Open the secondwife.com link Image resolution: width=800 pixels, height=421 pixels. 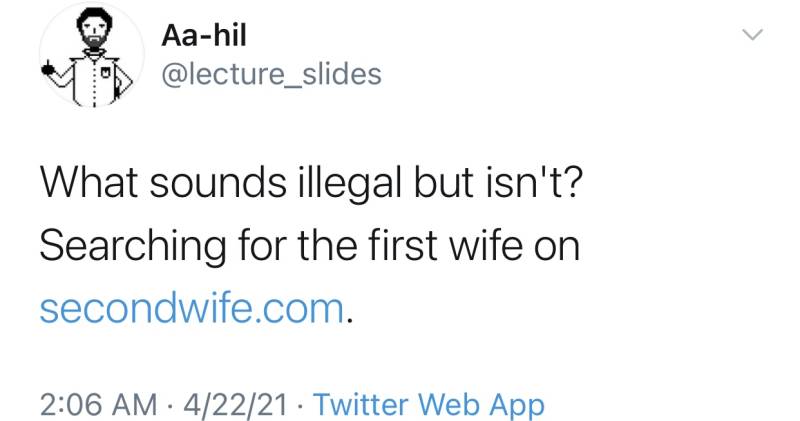(194, 310)
